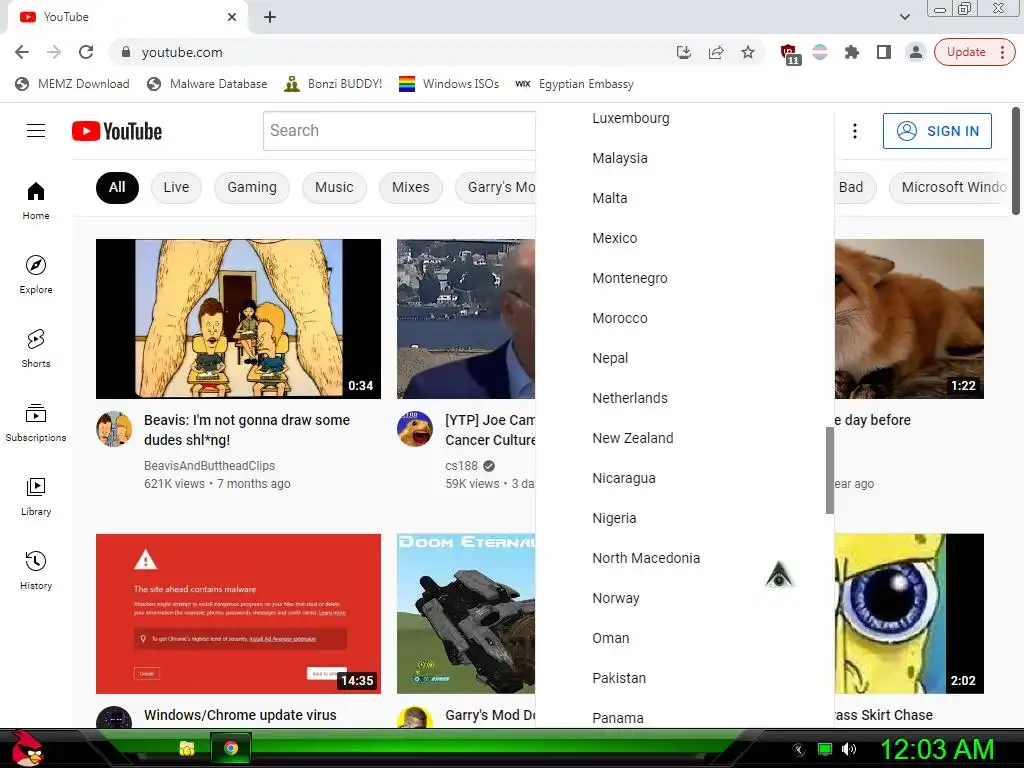Toggle the Chrome side panel
The width and height of the screenshot is (1024, 768).
pos(884,52)
